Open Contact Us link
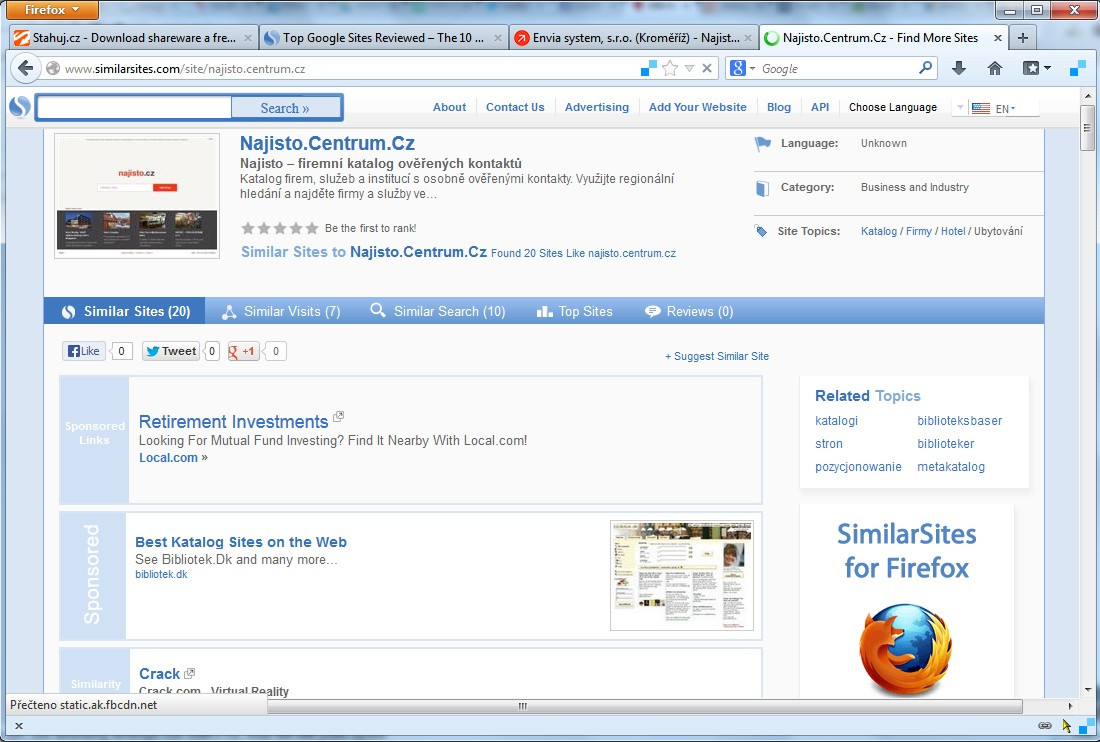Viewport: 1100px width, 742px height. tap(515, 107)
